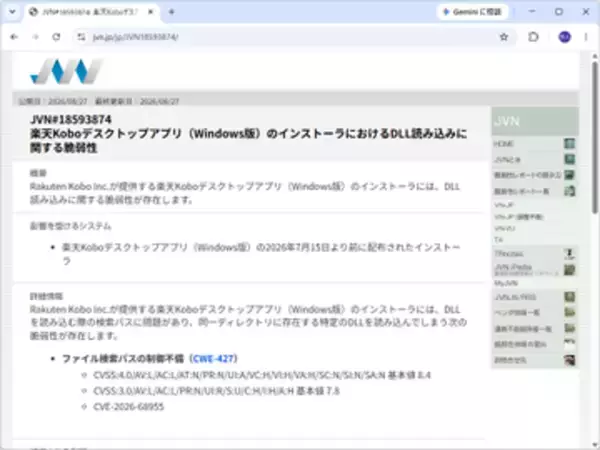
Task: Go back to the previous page
Action: click(14, 37)
